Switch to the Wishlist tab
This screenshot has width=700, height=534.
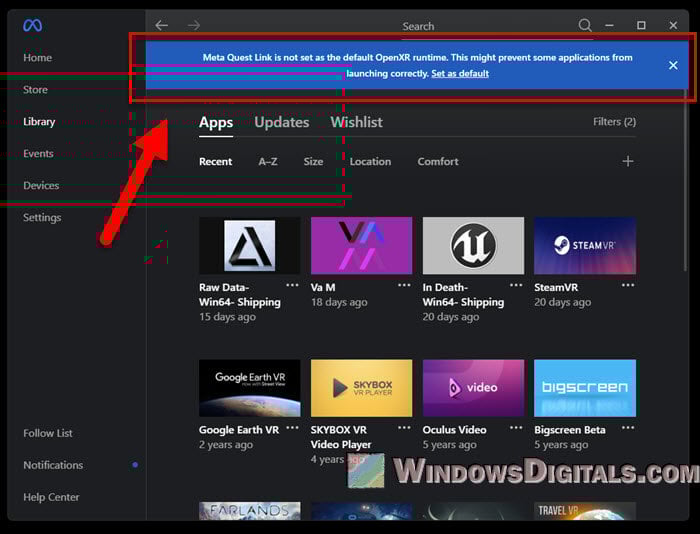click(357, 122)
